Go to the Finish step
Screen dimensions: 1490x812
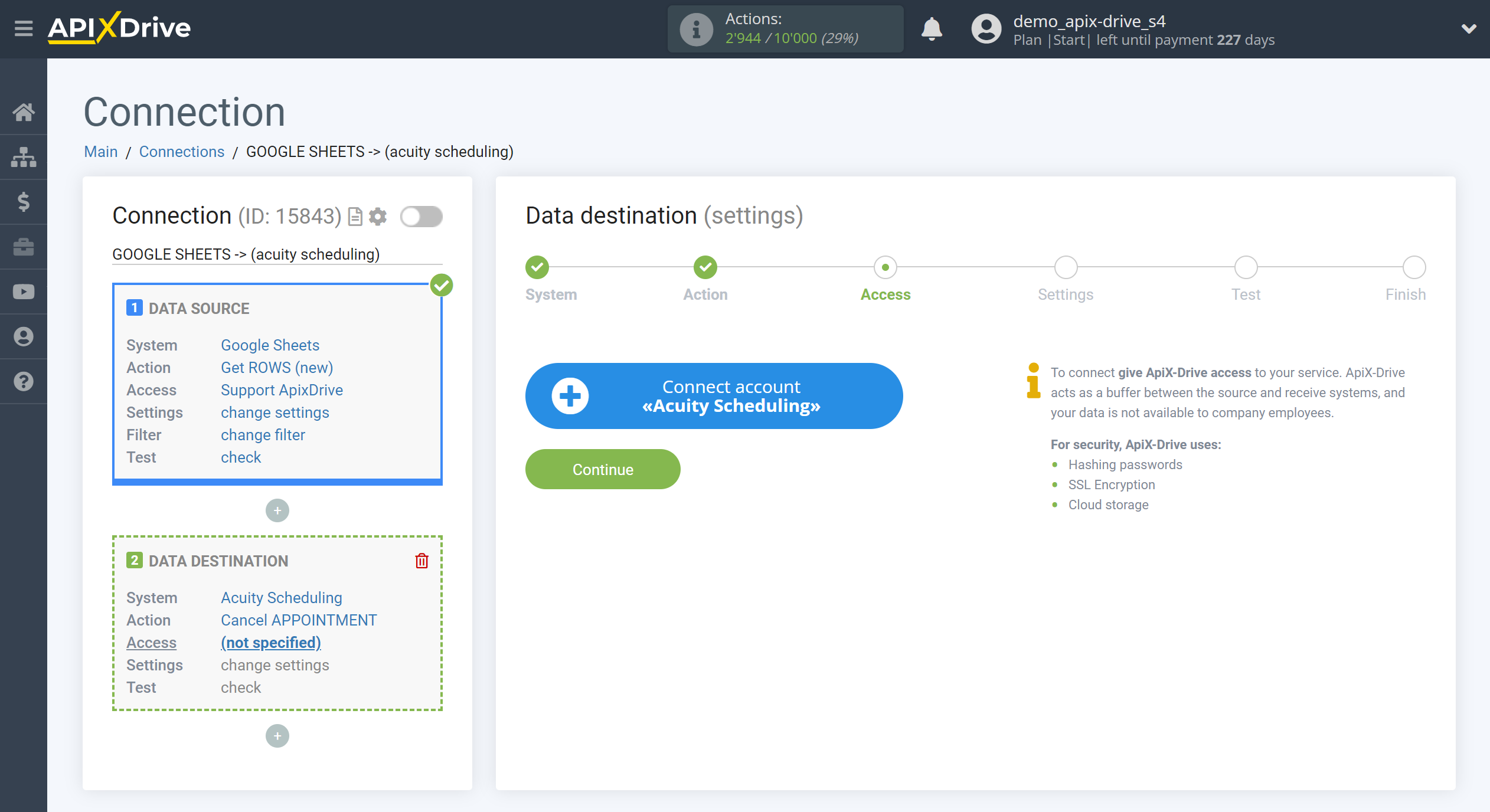pos(1414,267)
